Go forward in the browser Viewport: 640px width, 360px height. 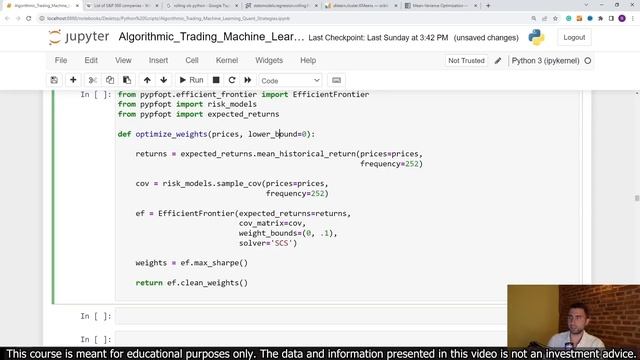point(18,18)
